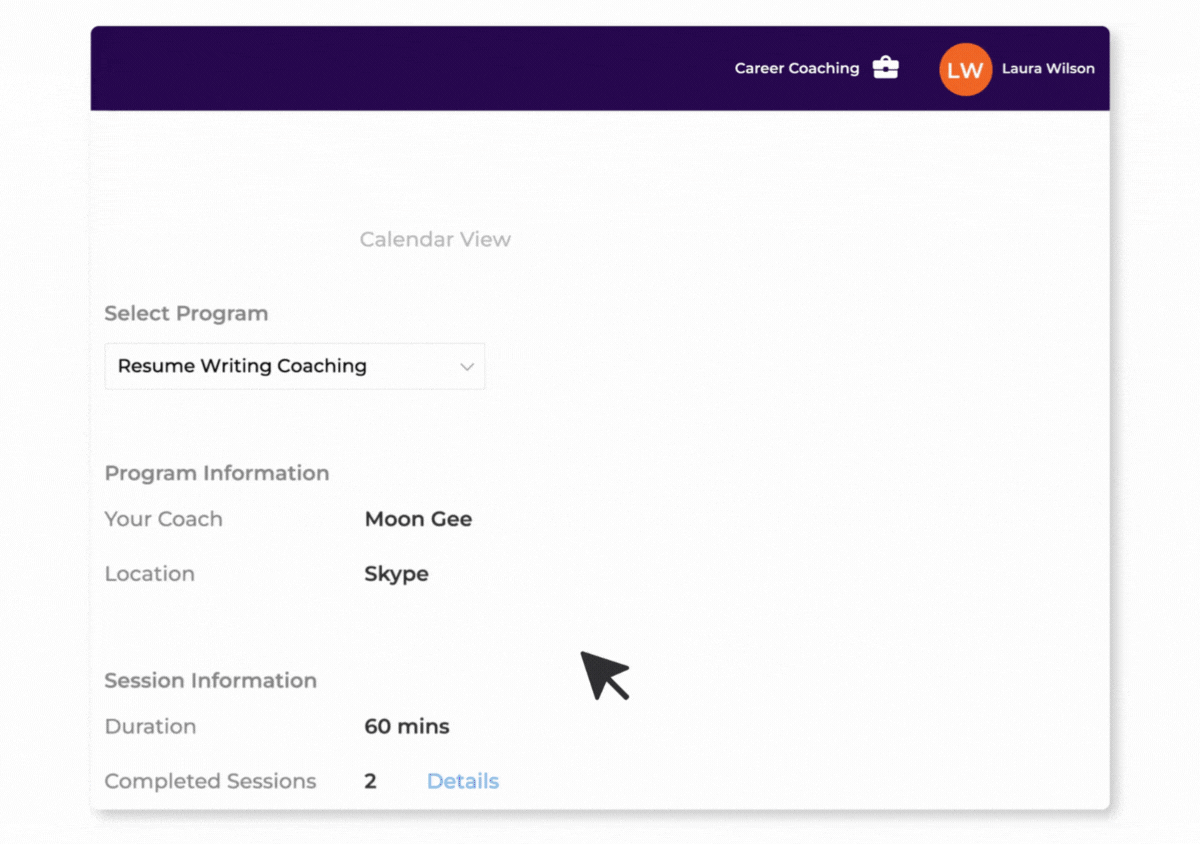Click the briefcase icon in header

pyautogui.click(x=885, y=68)
